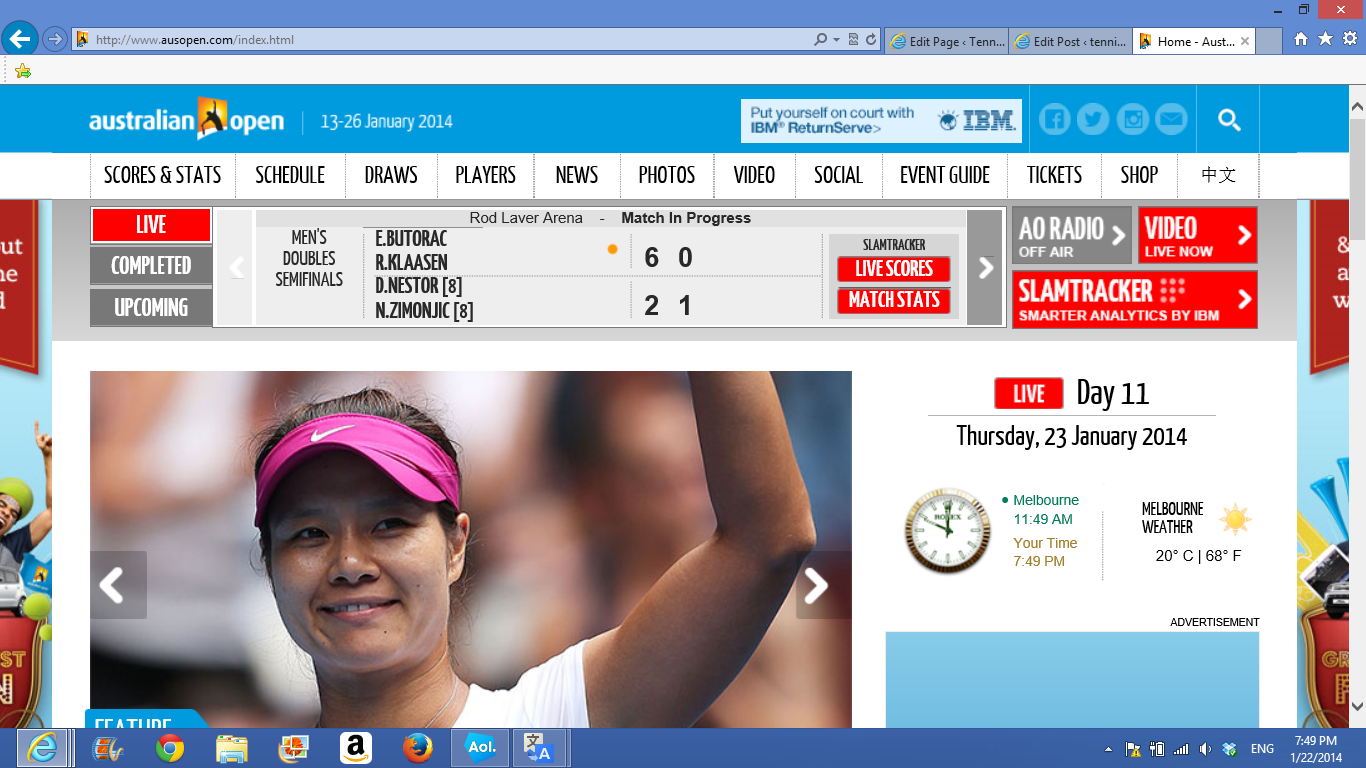Viewport: 1366px width, 768px height.
Task: Click the MATCH STATS button
Action: [894, 300]
